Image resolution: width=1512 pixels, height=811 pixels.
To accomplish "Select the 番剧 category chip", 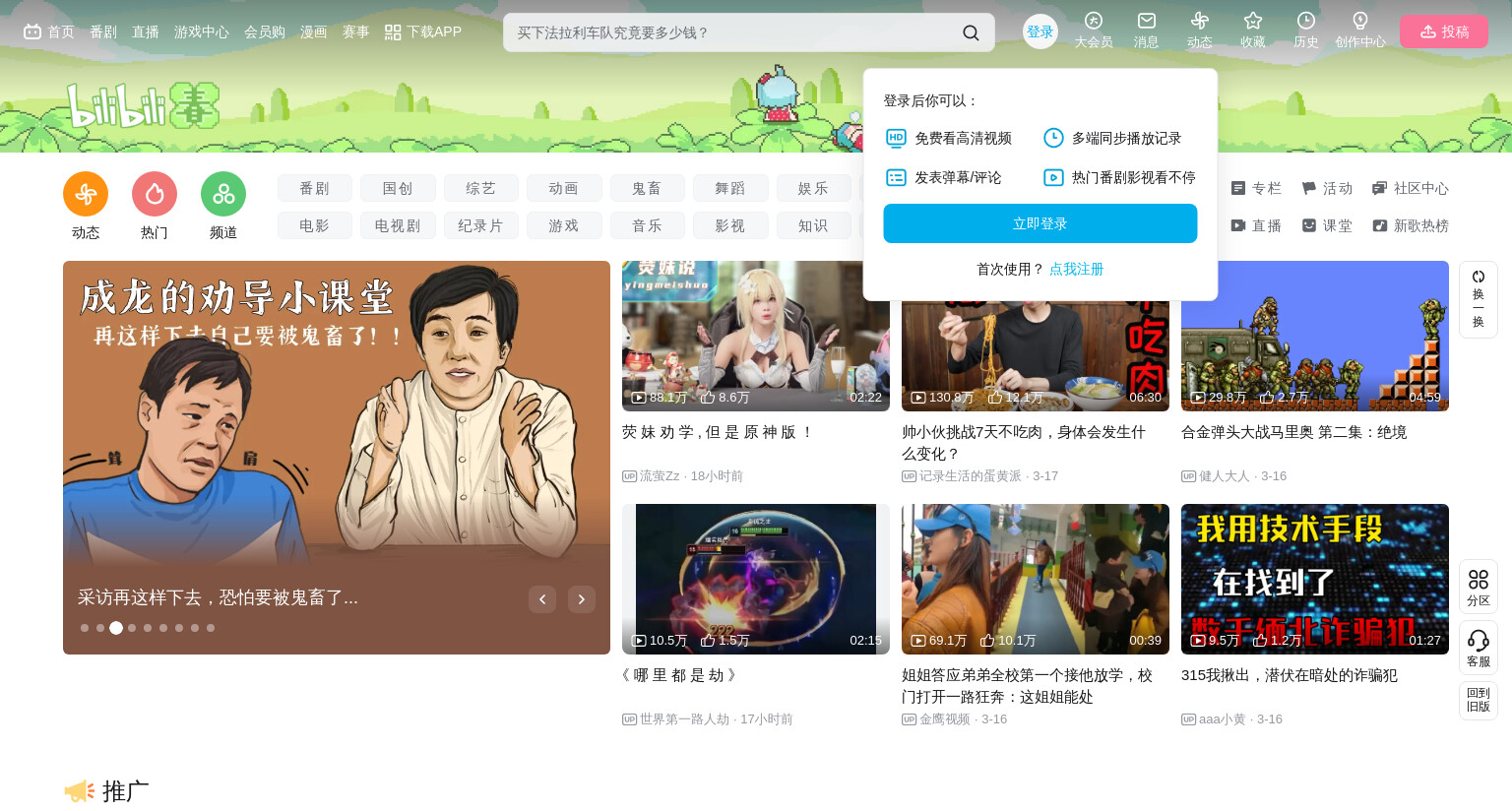I will pyautogui.click(x=315, y=188).
